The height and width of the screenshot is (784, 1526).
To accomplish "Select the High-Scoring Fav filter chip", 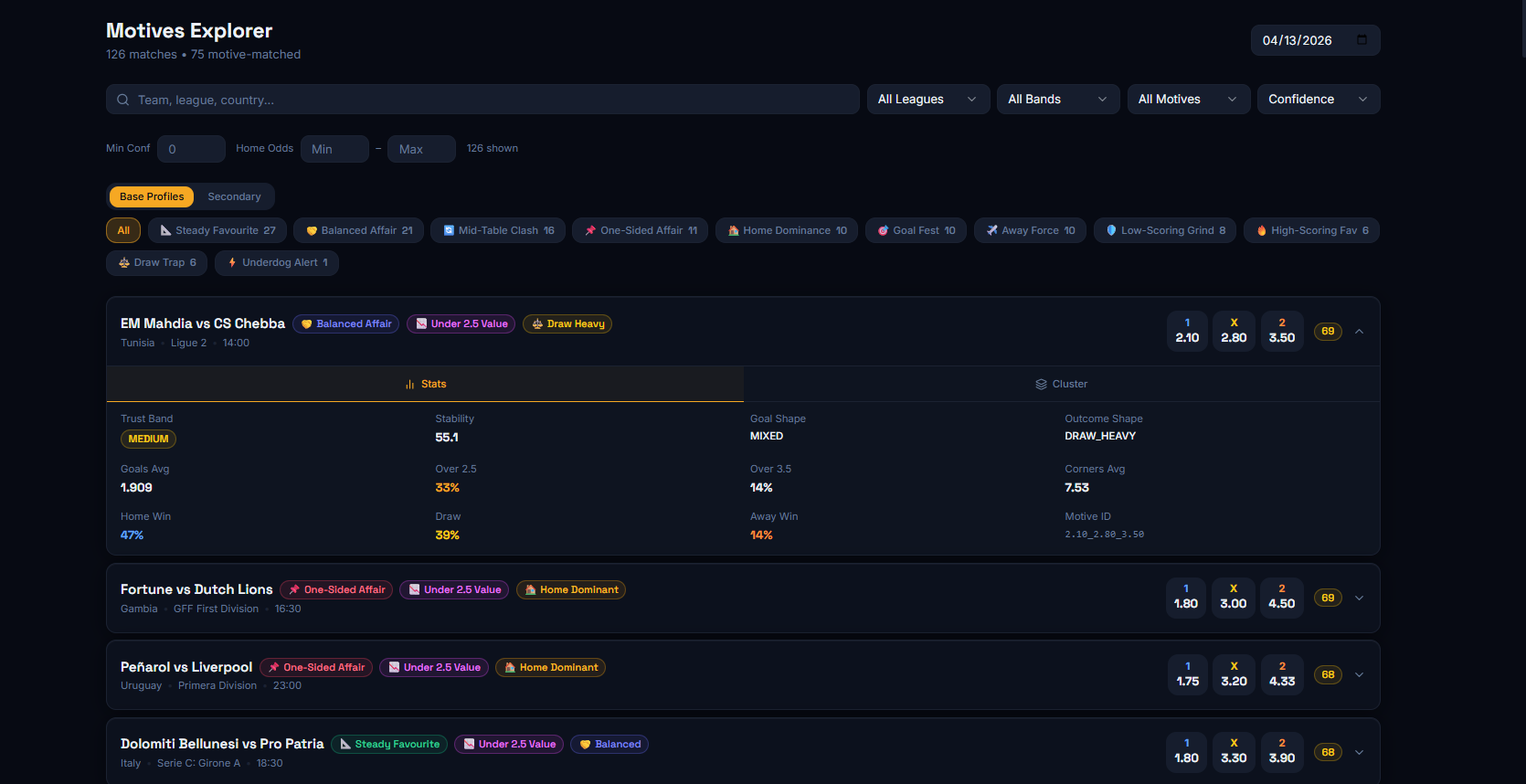I will (1311, 230).
